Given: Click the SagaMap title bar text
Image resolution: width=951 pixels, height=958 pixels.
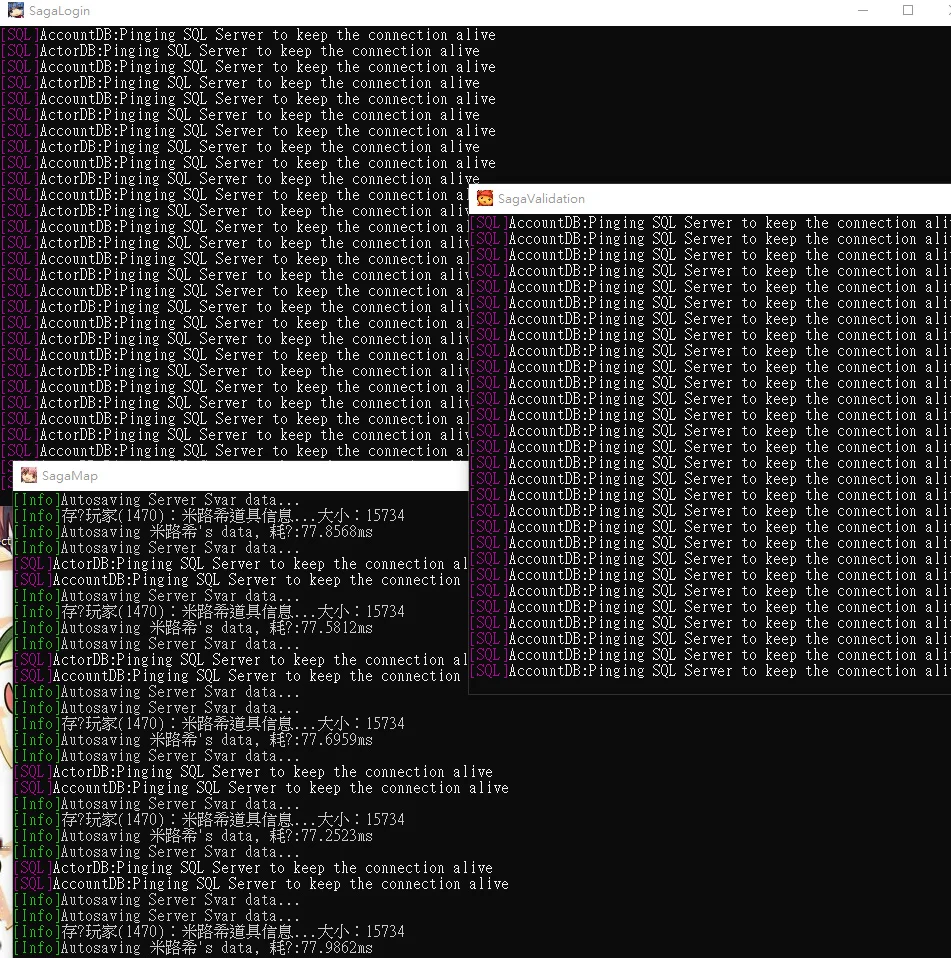Looking at the screenshot, I should pyautogui.click(x=70, y=475).
